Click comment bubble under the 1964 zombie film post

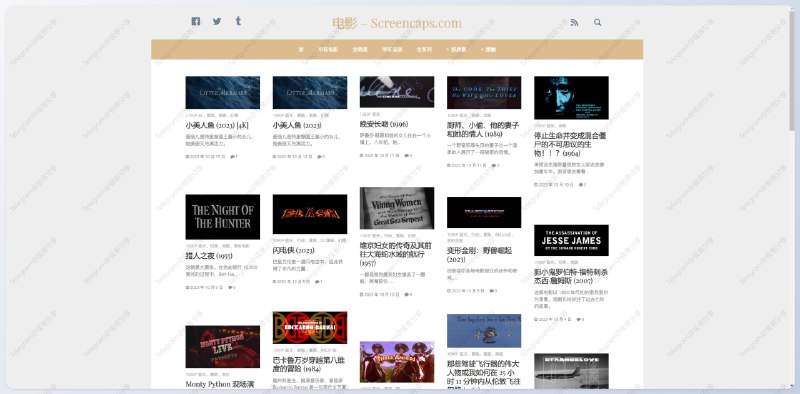point(582,185)
